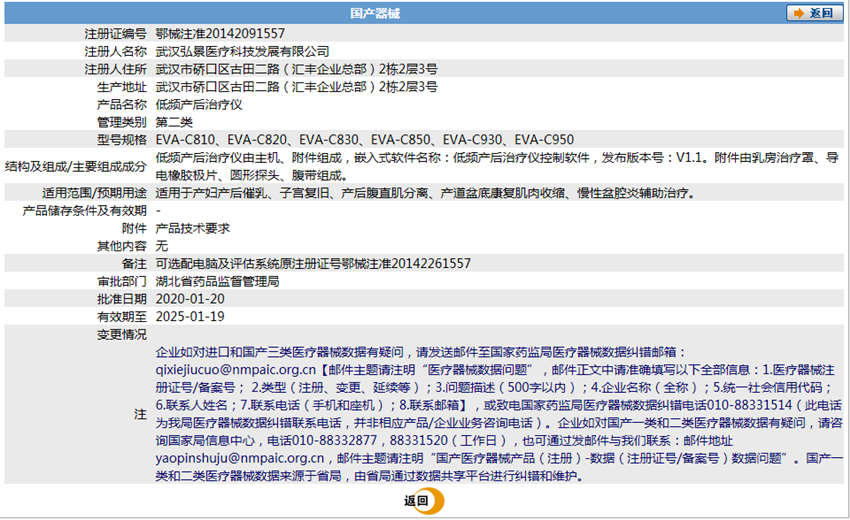
Task: Click the label 注册人名称
Action: tap(115, 52)
